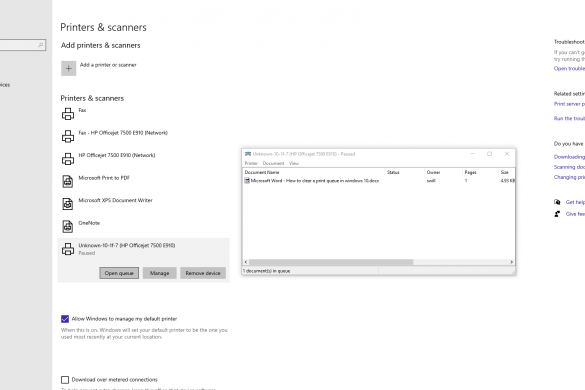Click the Open troubleshooter link
Image resolution: width=585 pixels, height=390 pixels.
pyautogui.click(x=569, y=69)
